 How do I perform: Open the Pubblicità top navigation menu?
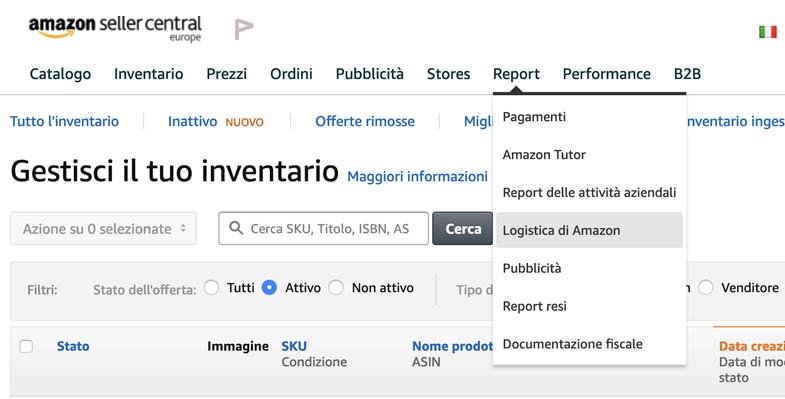pos(369,74)
